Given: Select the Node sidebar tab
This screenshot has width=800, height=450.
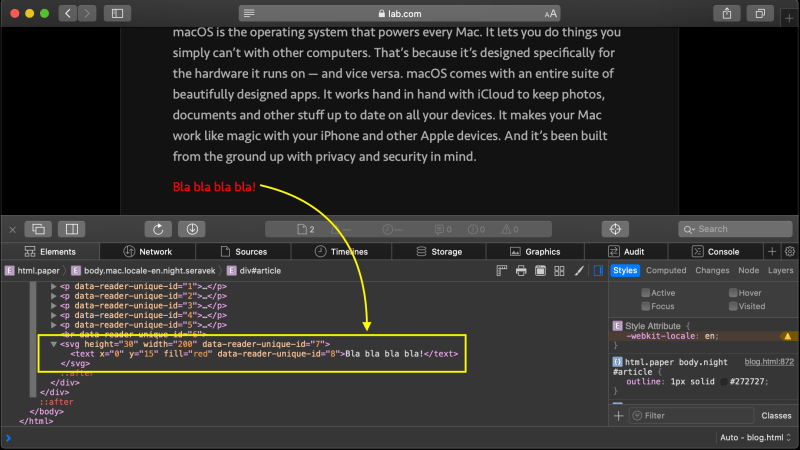Looking at the screenshot, I should pyautogui.click(x=748, y=270).
